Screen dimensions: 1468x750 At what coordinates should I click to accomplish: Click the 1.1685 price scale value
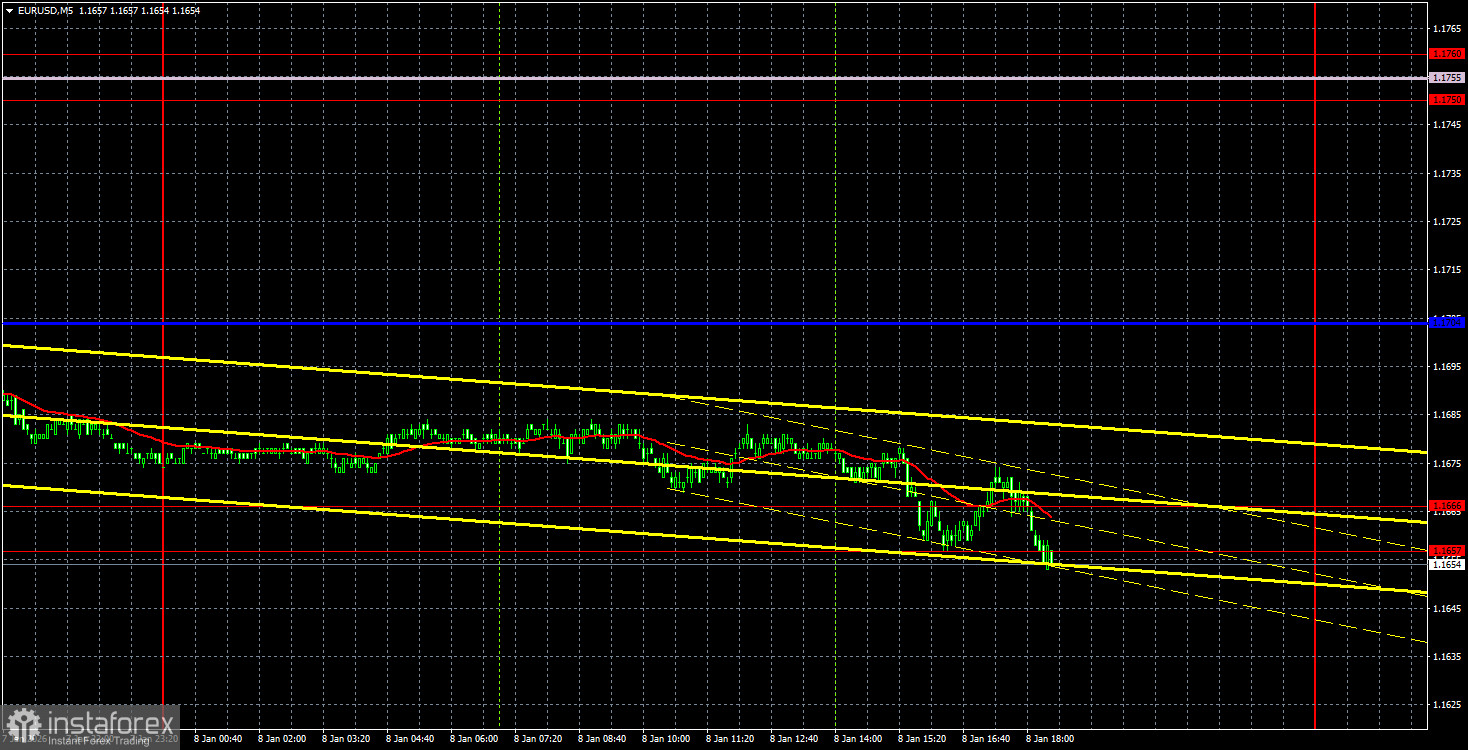(1447, 415)
